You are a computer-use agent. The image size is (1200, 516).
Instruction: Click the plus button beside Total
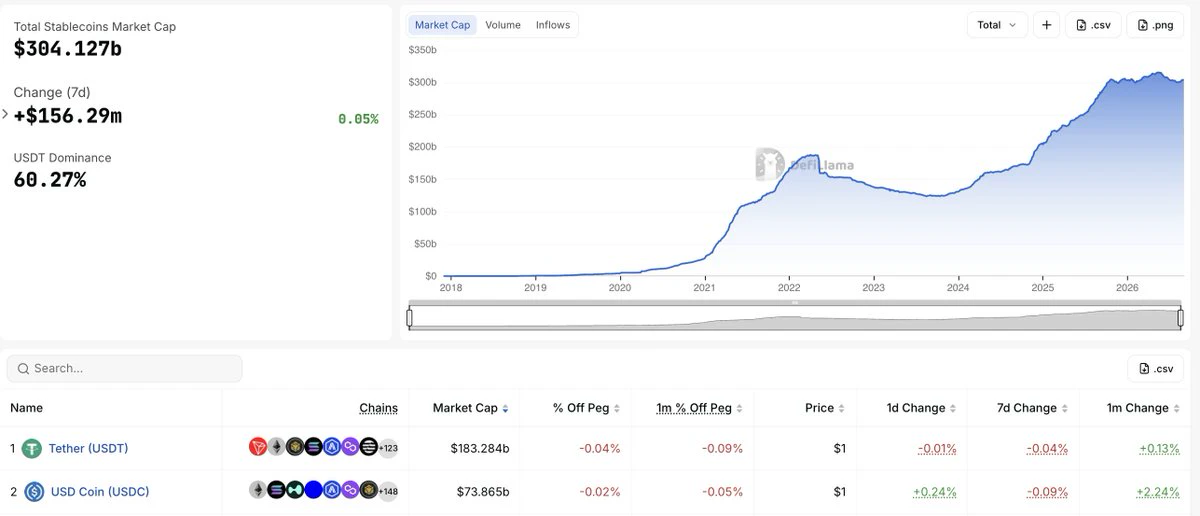pos(1046,25)
